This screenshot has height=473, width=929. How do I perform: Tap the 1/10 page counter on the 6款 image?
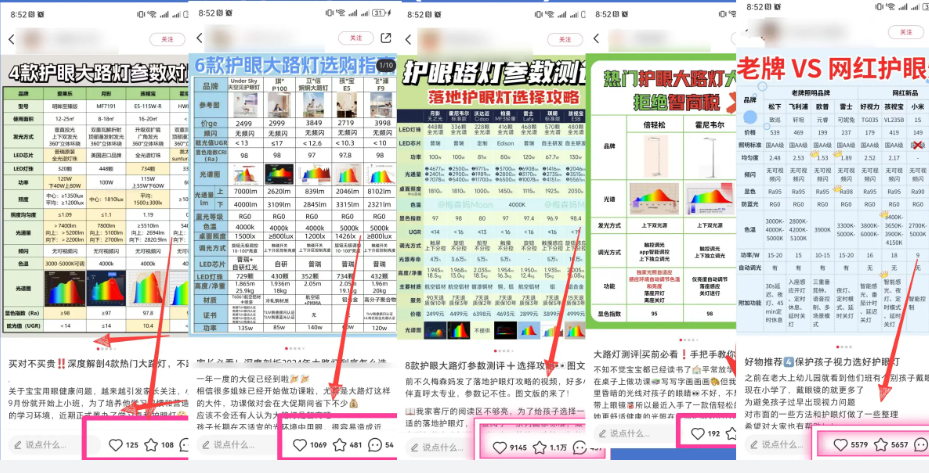(x=386, y=64)
